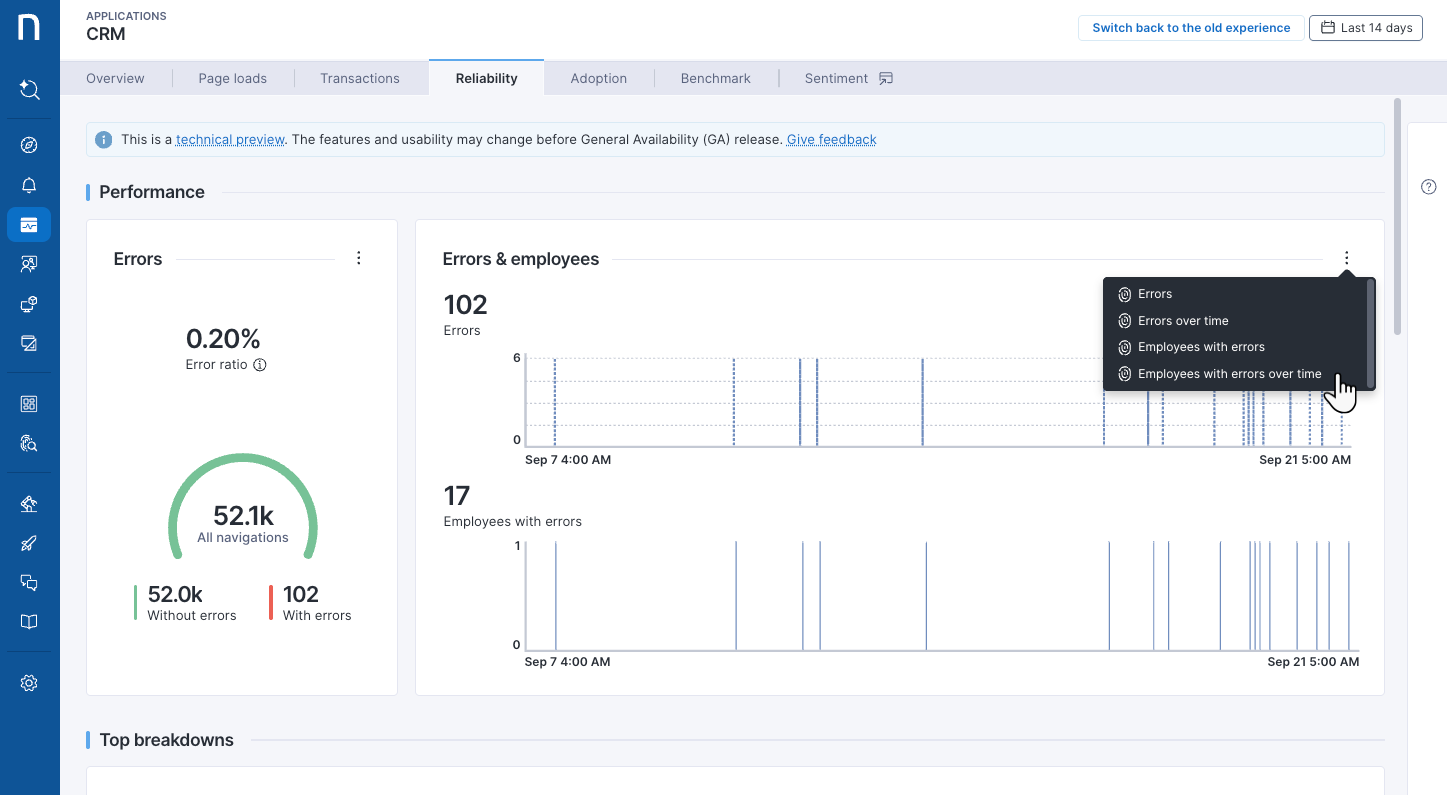Click the page vertical scrollbar
The height and width of the screenshot is (795, 1447).
coord(1397,215)
